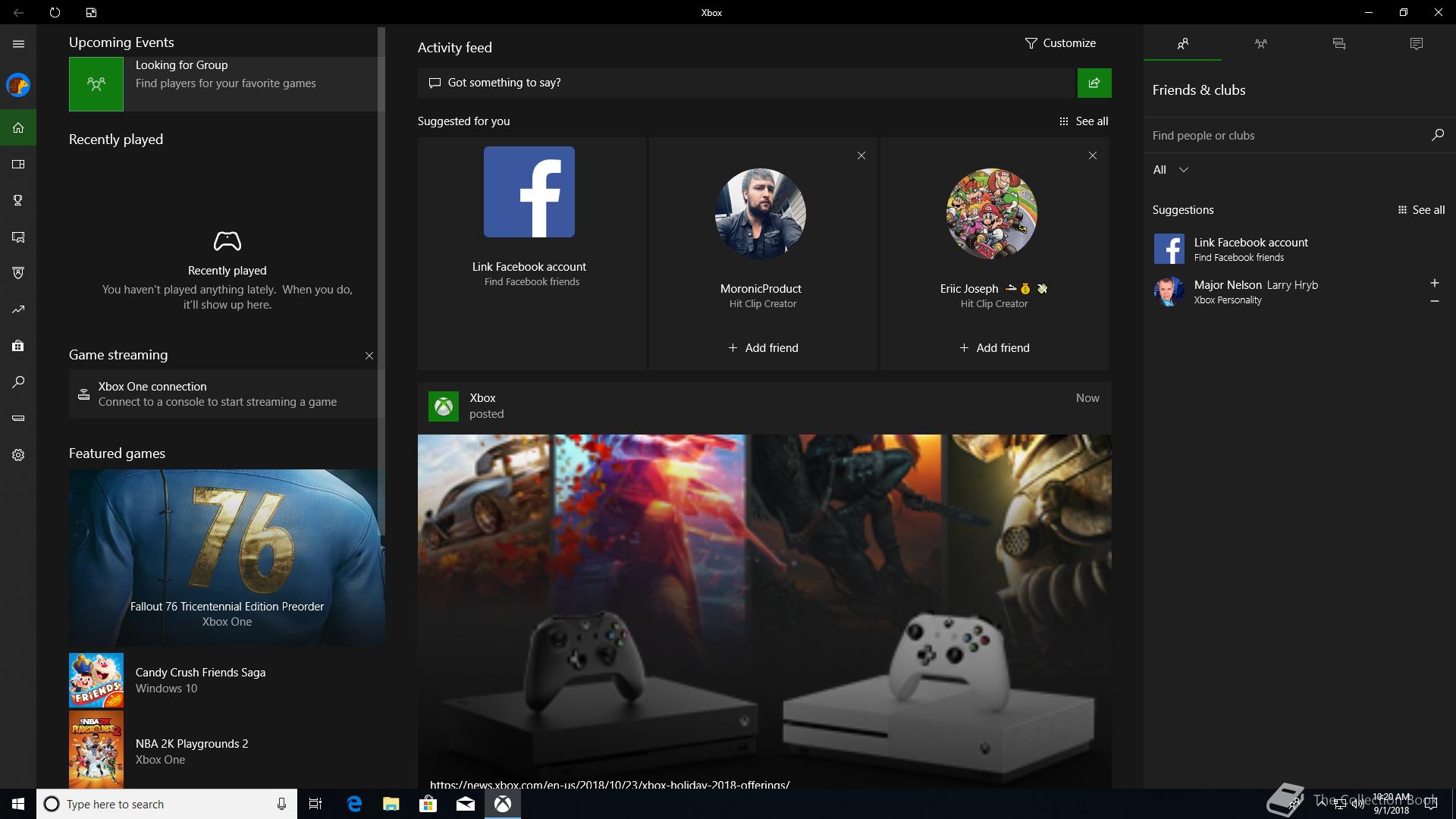Open Microsoft Store bag icon in sidebar
1456x819 pixels.
(x=18, y=346)
